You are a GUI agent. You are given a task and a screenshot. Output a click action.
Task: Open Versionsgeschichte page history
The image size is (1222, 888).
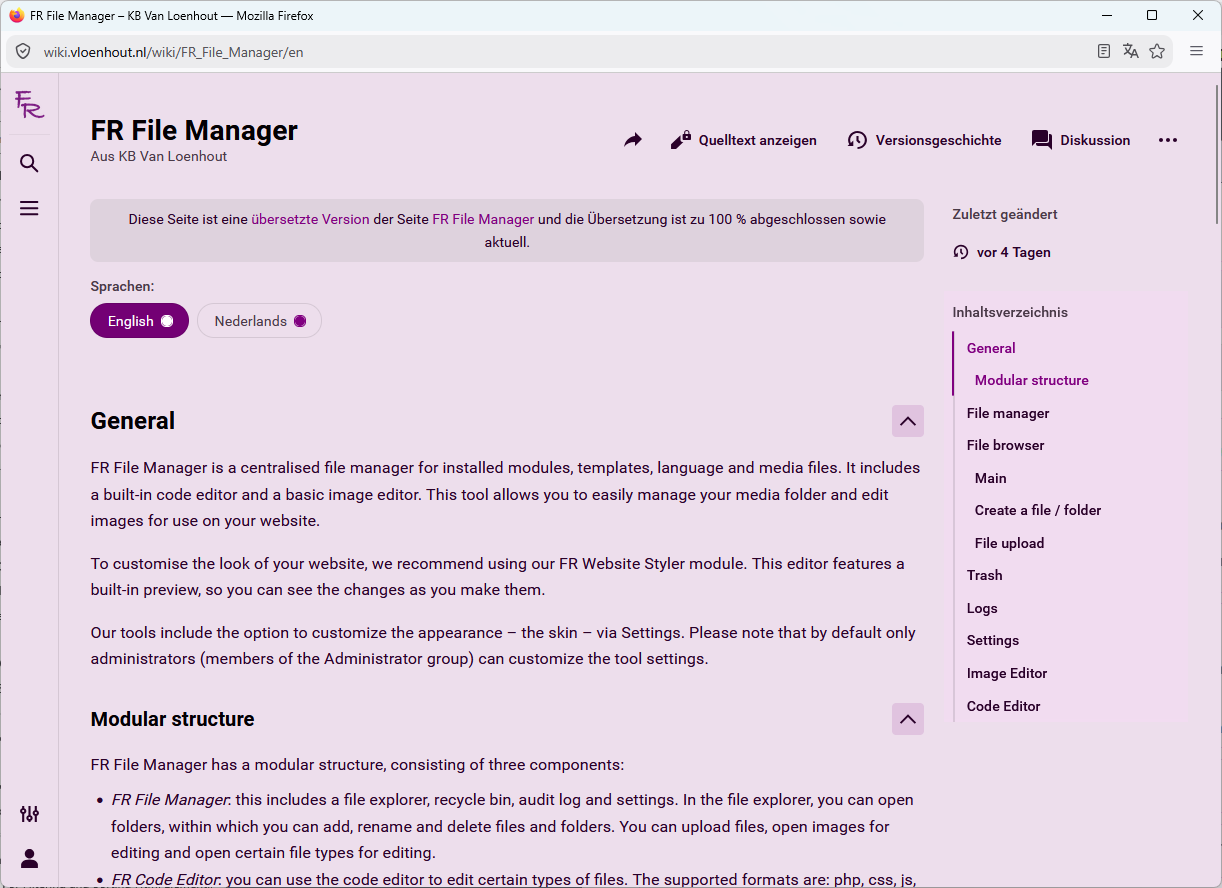click(924, 140)
